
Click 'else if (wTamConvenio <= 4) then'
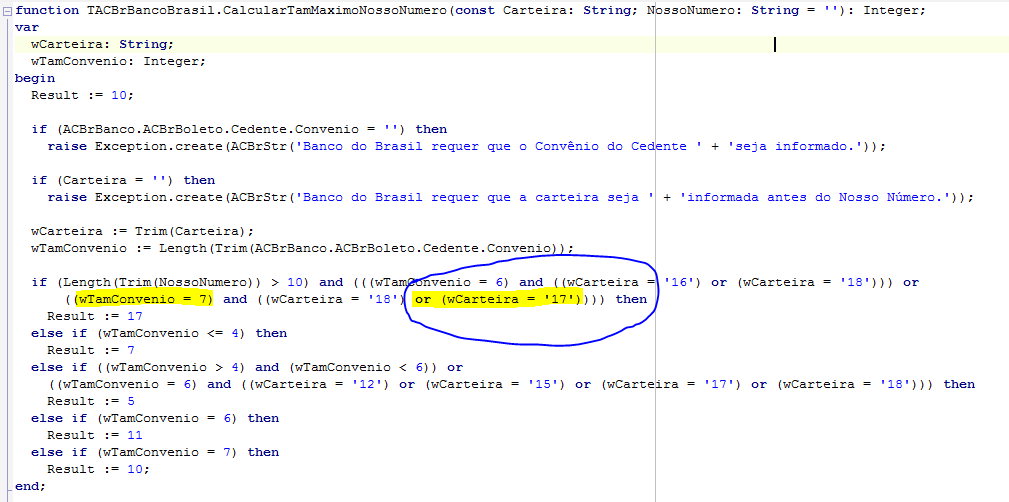point(159,333)
